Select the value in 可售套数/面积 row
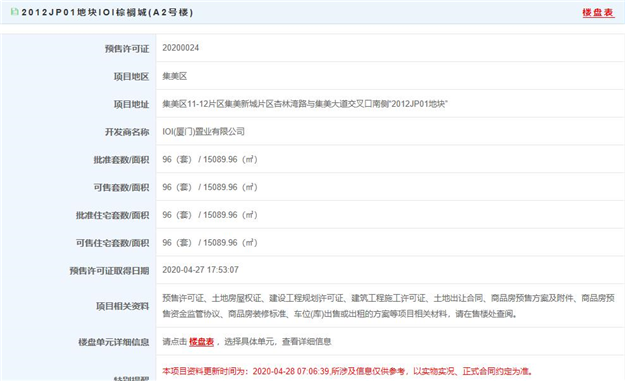Viewport: 625px width, 381px height. pos(210,187)
